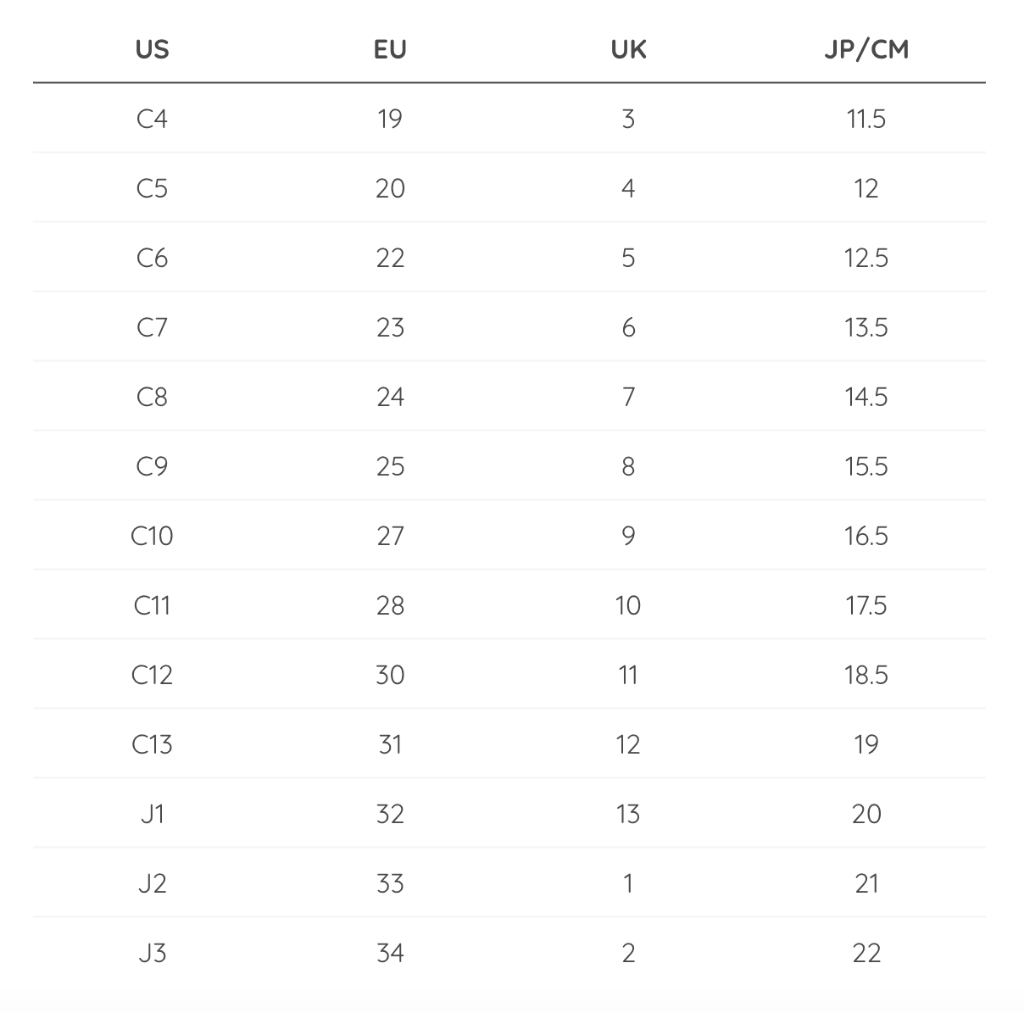Select EU size 27 in C10 row
The image size is (1024, 1024).
[x=390, y=536]
